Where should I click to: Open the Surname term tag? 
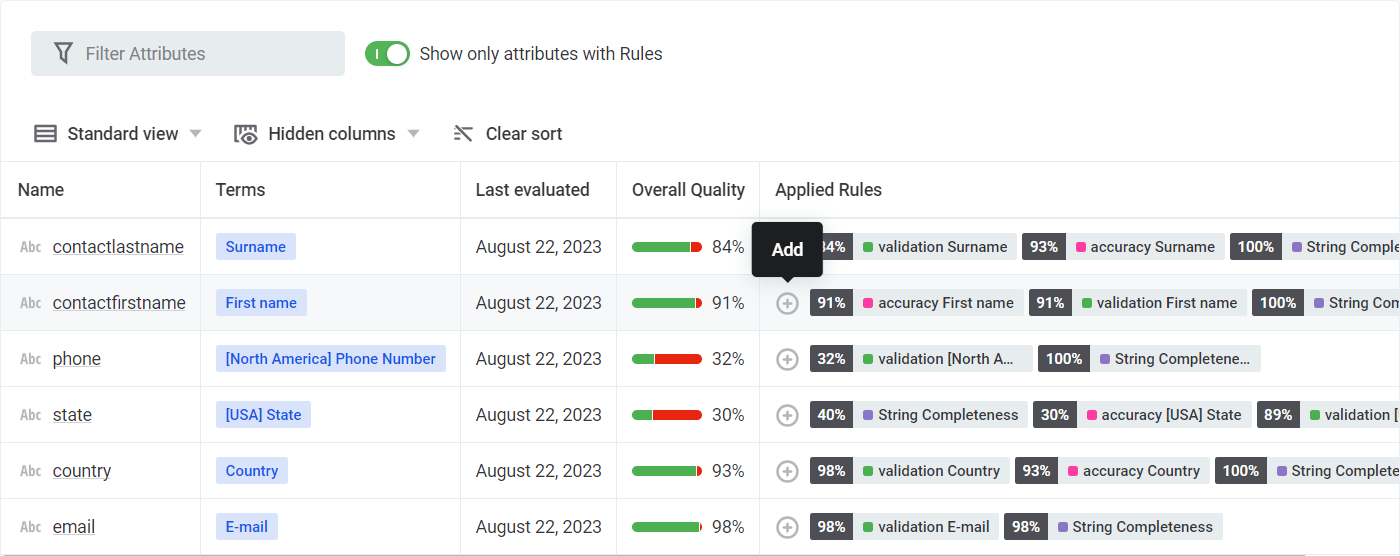(x=256, y=247)
